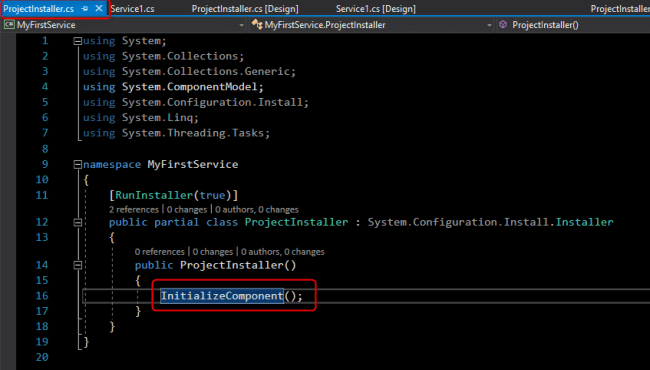The image size is (650, 370).
Task: Open the ProjectInstaller.cs [Design] tab
Action: [x=245, y=9]
